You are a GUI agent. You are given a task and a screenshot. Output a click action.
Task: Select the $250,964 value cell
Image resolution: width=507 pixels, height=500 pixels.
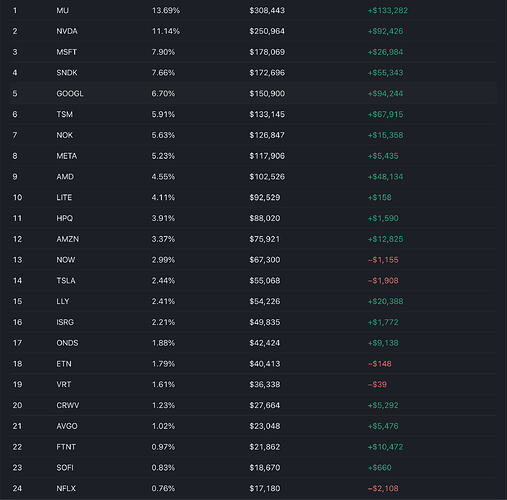click(x=267, y=31)
